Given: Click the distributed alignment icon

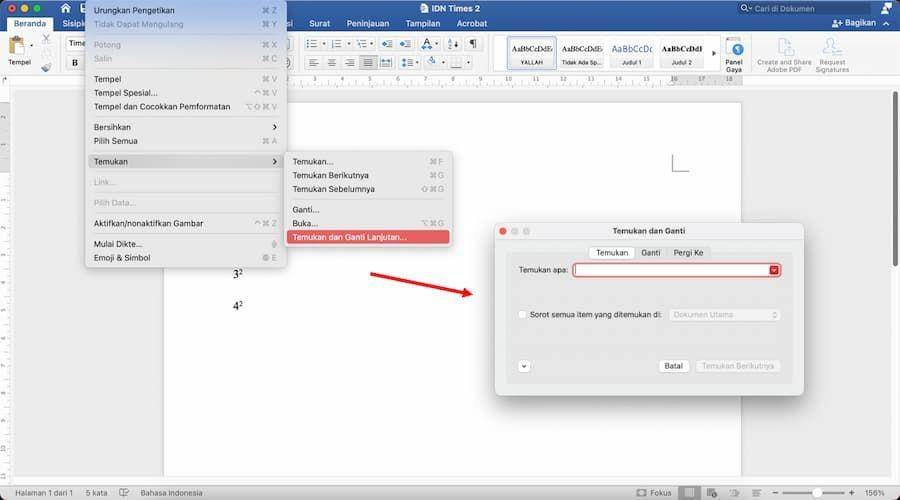Looking at the screenshot, I should [386, 63].
